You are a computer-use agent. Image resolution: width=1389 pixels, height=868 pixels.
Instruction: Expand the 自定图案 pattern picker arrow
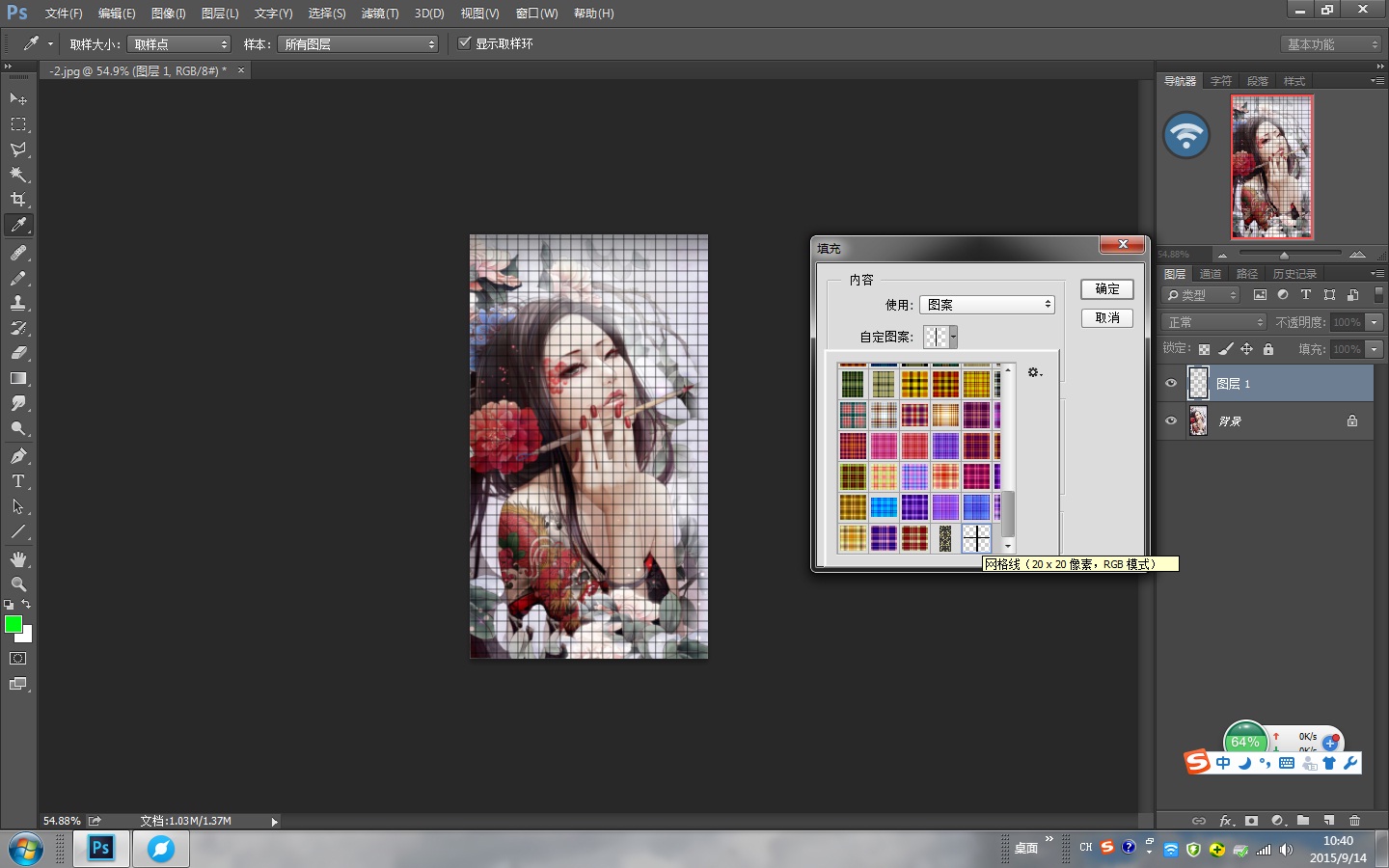pyautogui.click(x=953, y=337)
